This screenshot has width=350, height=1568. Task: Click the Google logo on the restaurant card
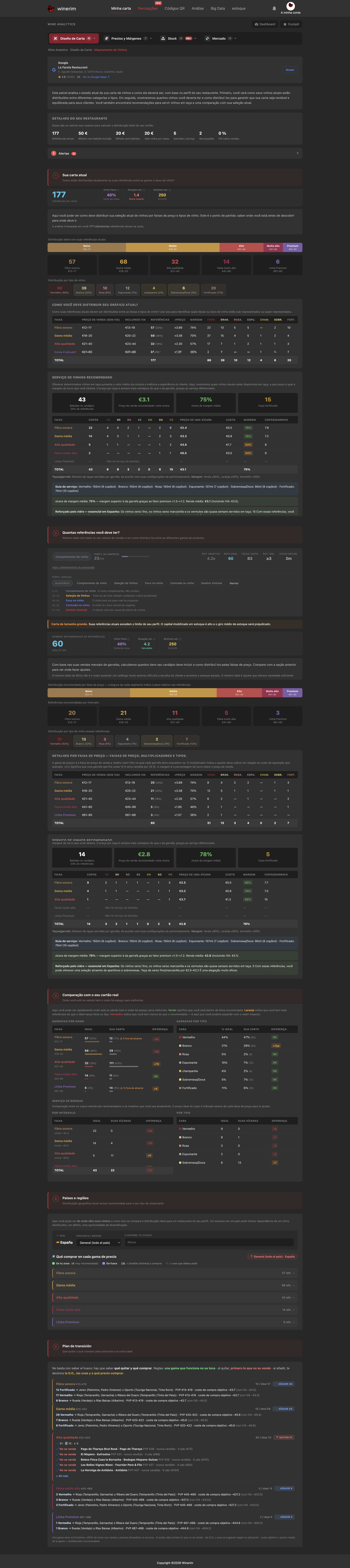point(54,70)
